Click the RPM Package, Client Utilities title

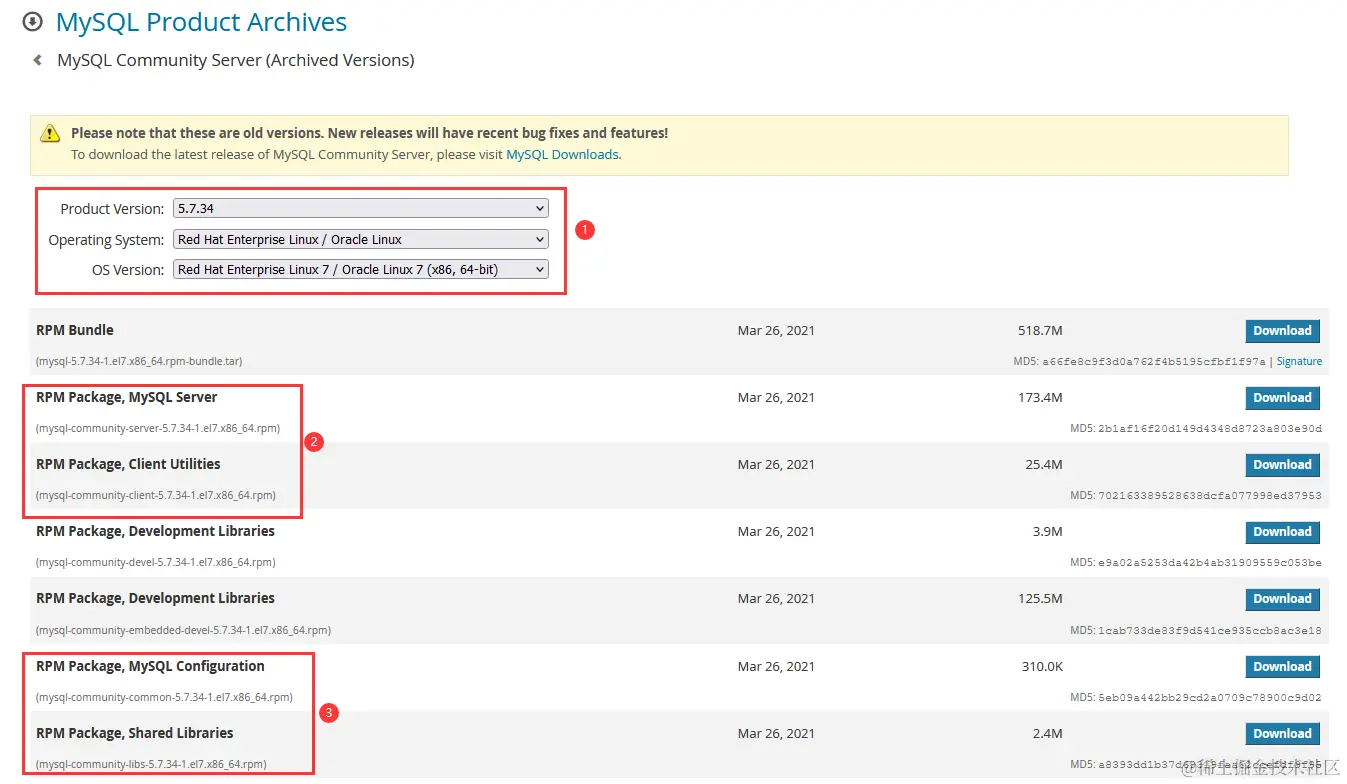[128, 464]
